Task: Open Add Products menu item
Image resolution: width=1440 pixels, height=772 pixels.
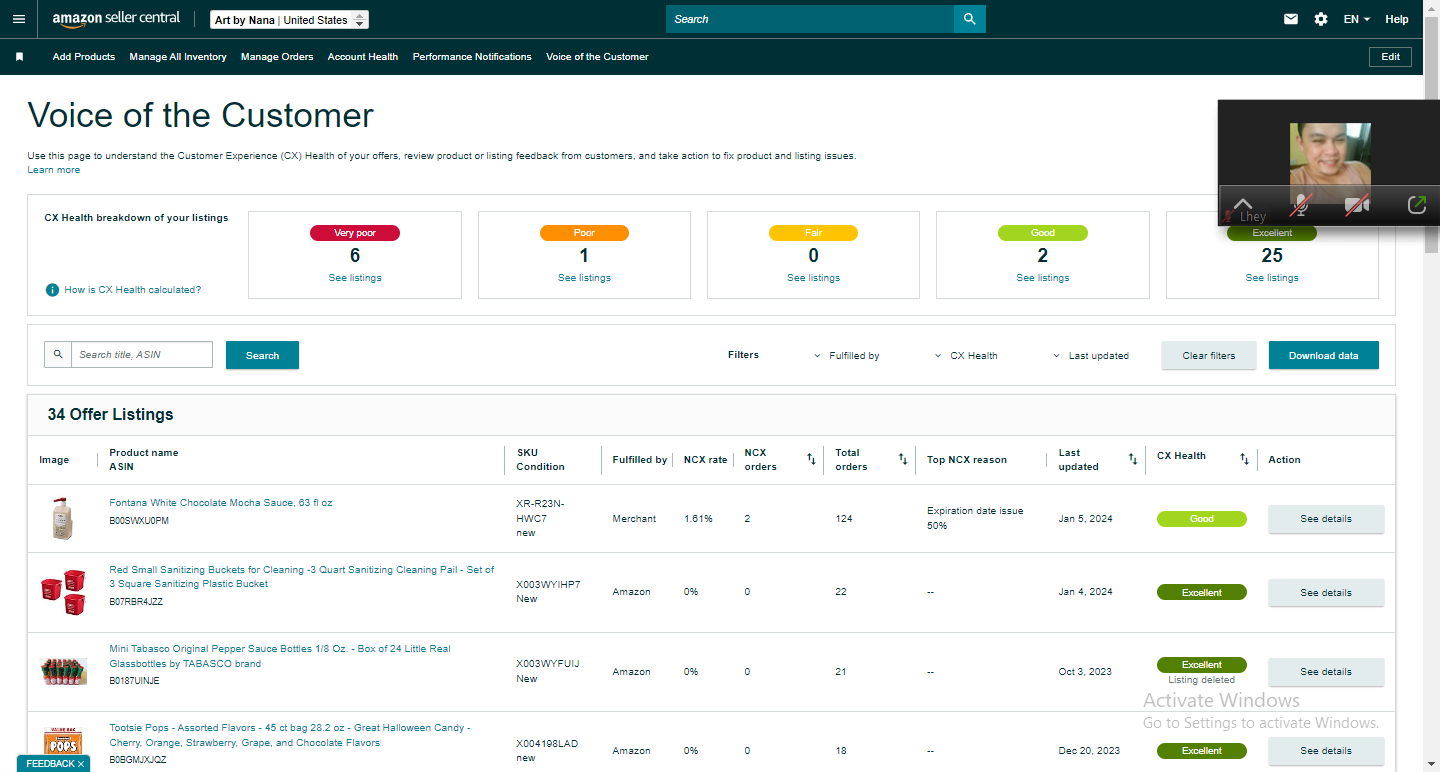Action: [x=84, y=57]
